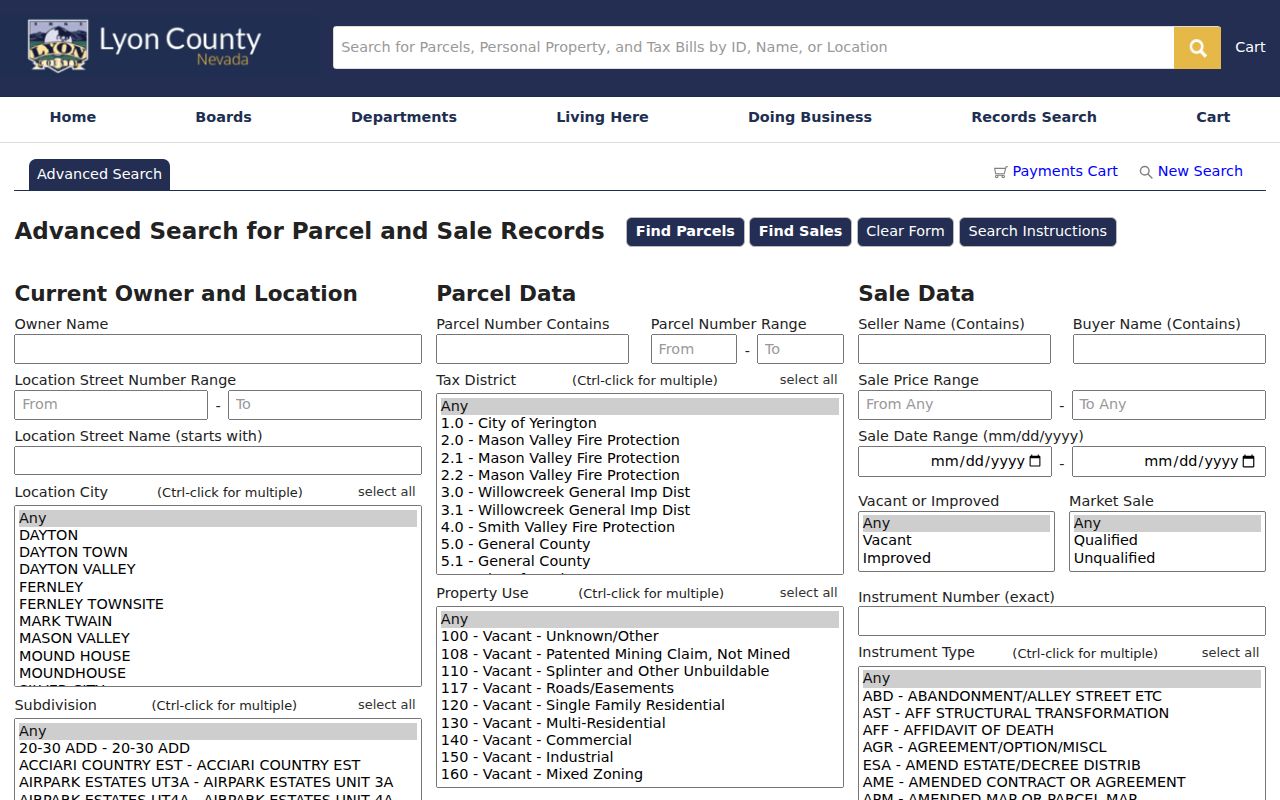
Task: Click the Parcel Number Contains field
Action: tap(532, 349)
